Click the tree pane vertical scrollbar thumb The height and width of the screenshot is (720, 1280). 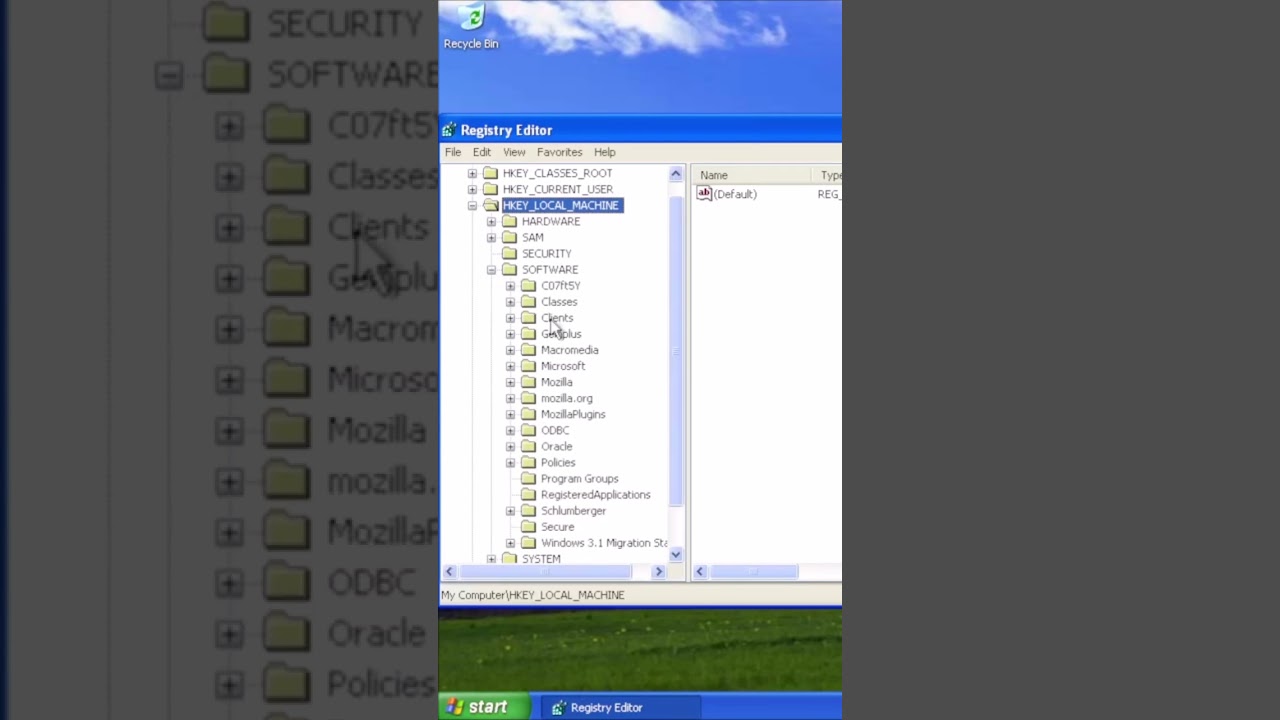(676, 350)
